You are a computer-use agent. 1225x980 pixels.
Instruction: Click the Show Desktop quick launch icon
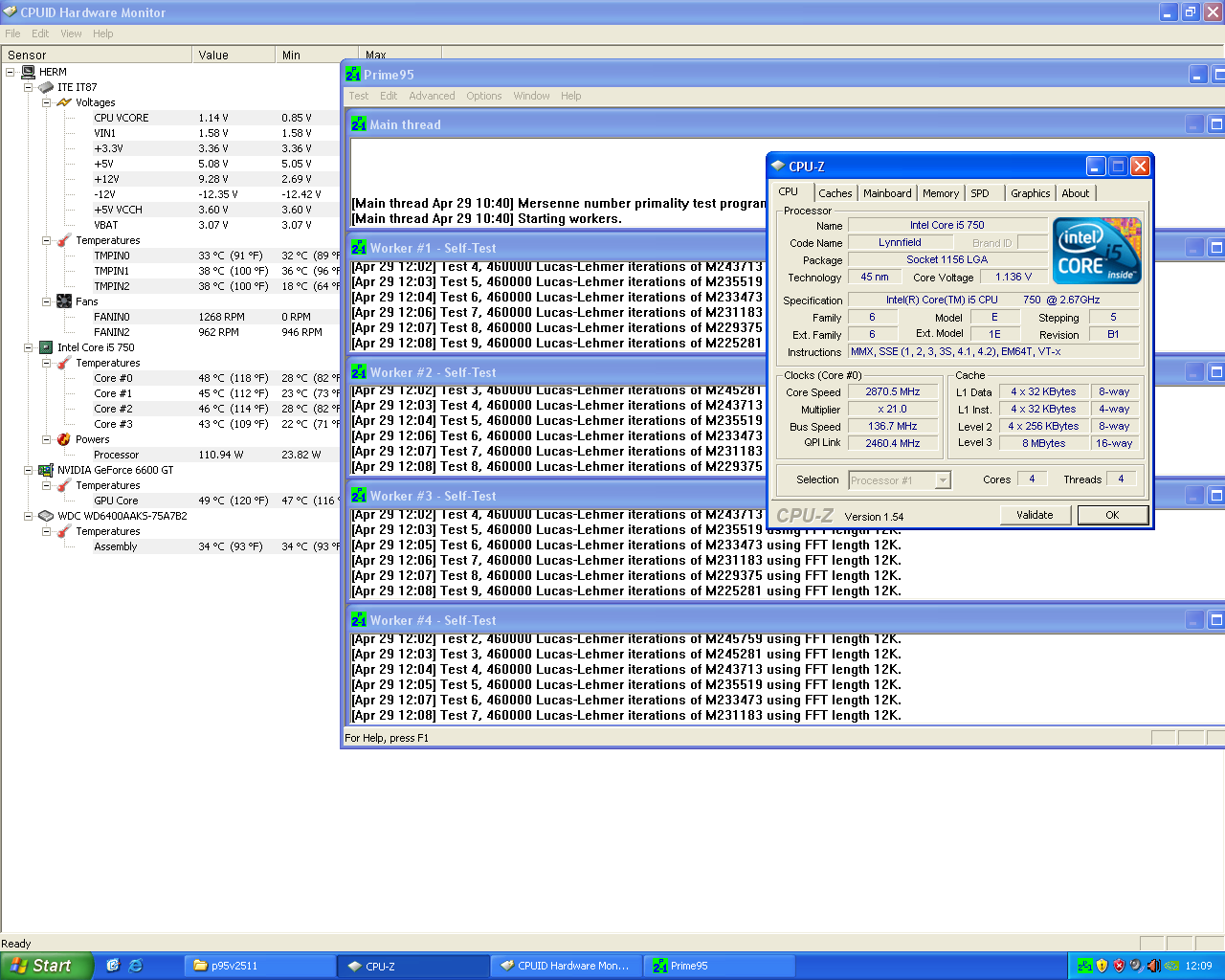tap(113, 966)
